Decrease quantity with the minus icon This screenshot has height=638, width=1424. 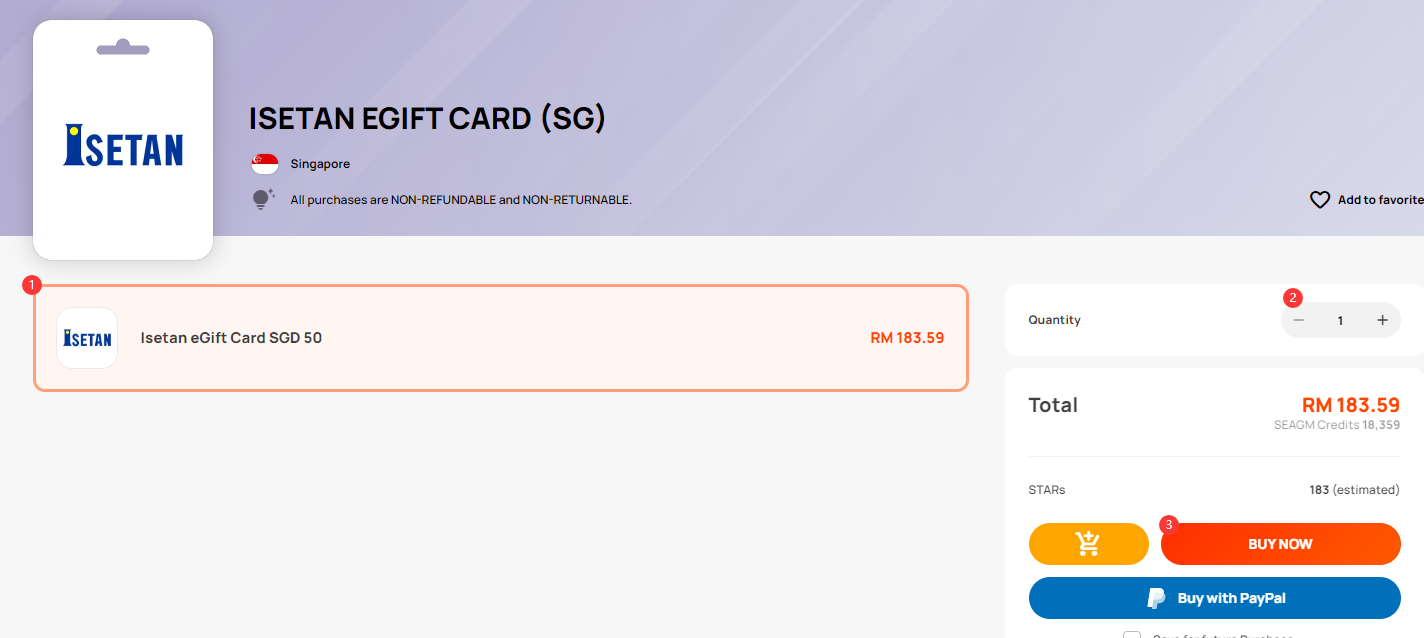coord(1299,320)
